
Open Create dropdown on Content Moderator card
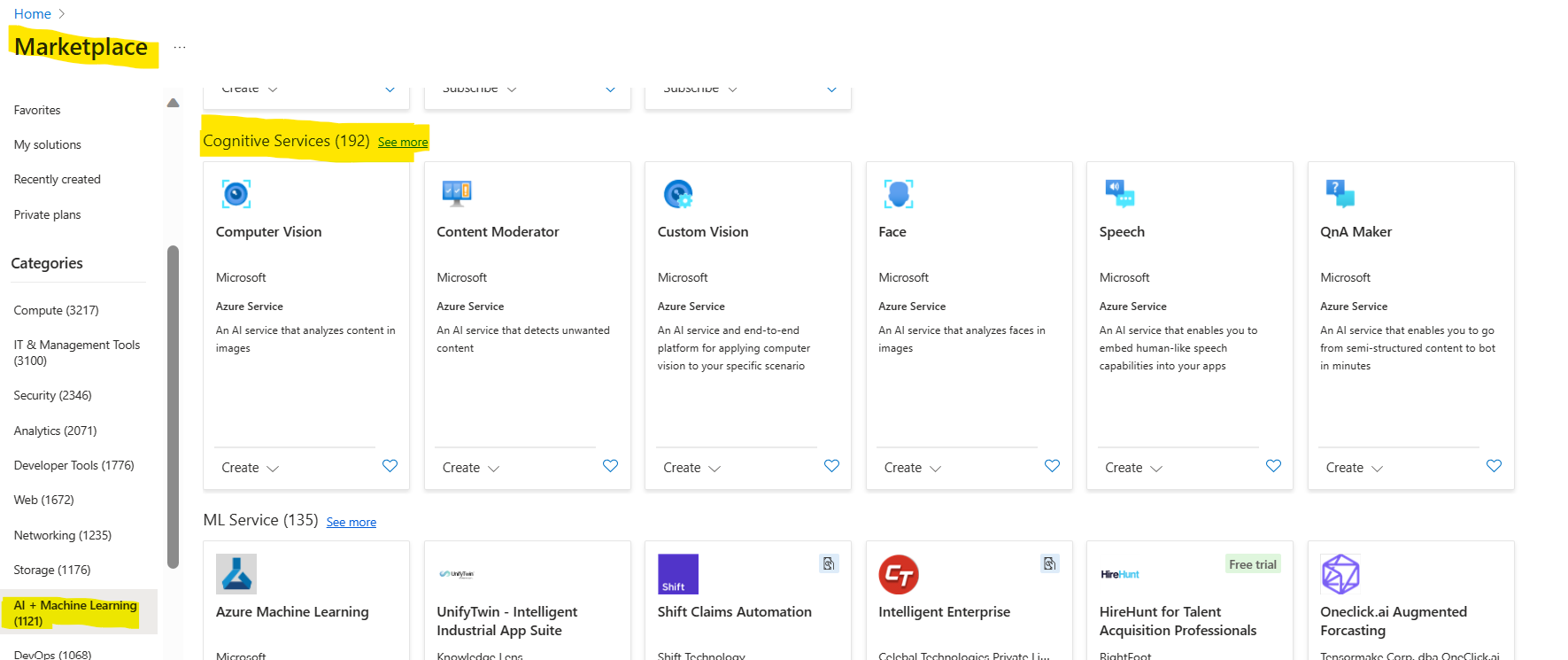471,468
